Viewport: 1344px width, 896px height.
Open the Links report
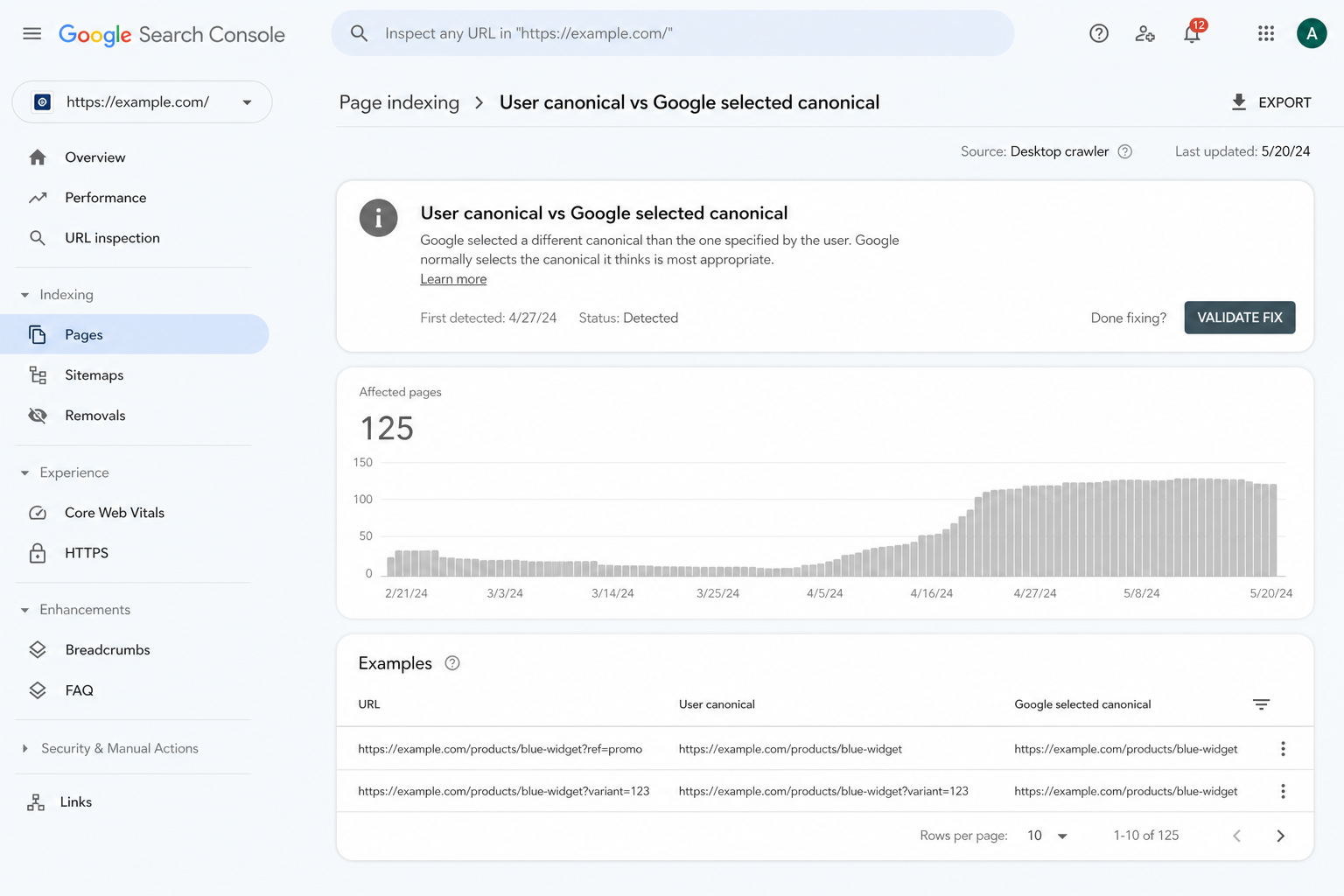pos(76,801)
